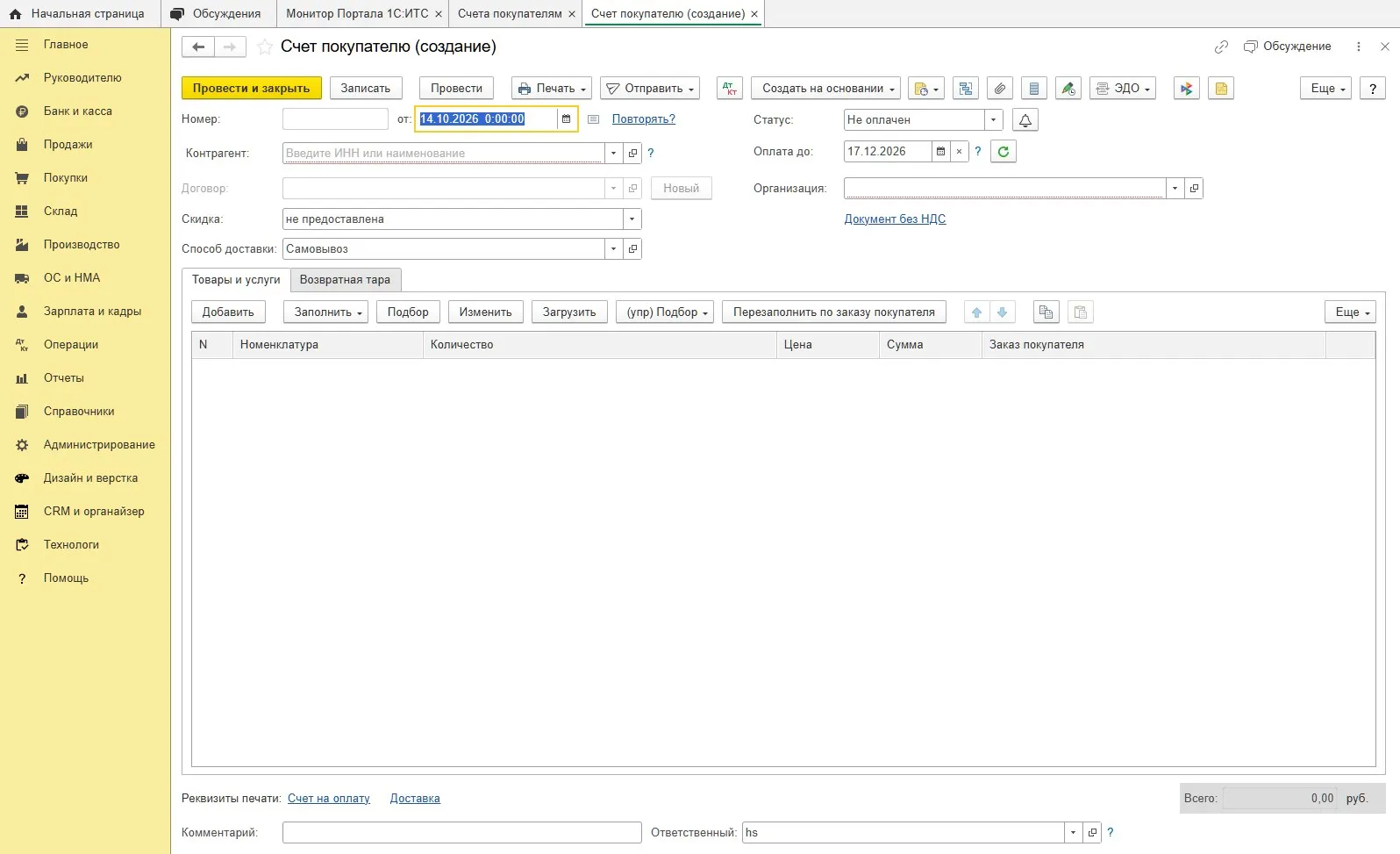The width and height of the screenshot is (1400, 854).
Task: Click into the Номер input field
Action: point(335,118)
